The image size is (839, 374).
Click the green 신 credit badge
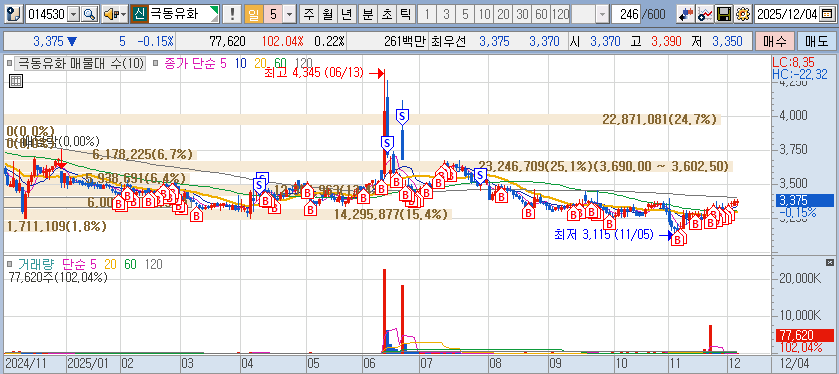coord(139,14)
